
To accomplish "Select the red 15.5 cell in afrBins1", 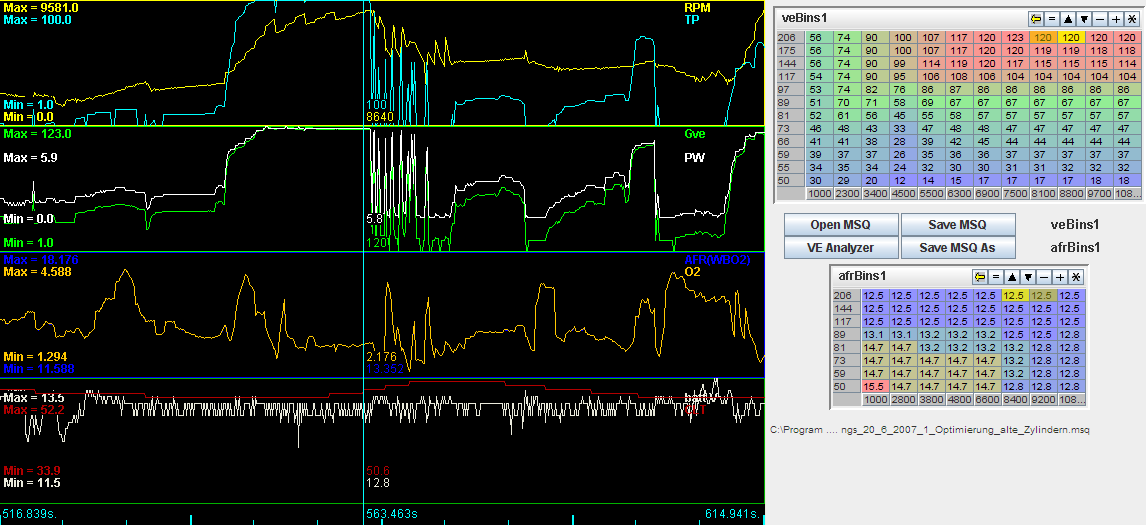I will 876,386.
